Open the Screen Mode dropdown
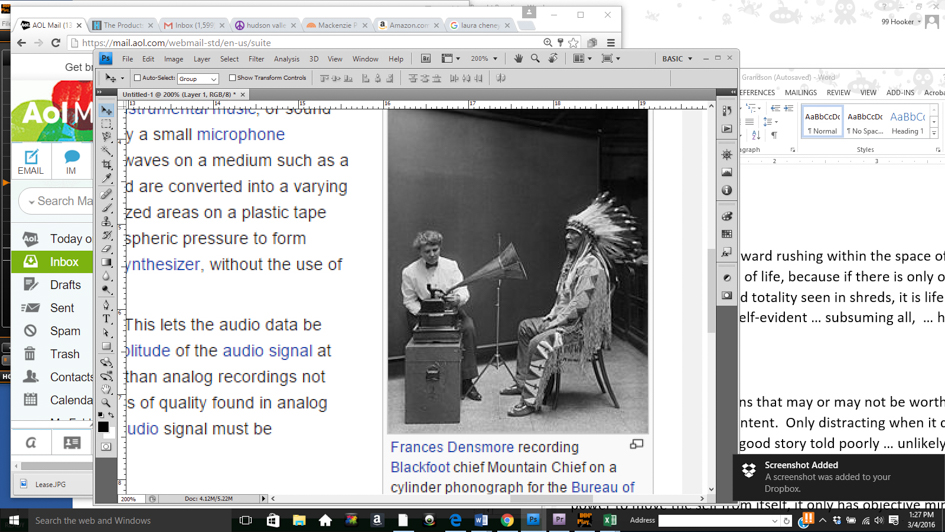Image resolution: width=945 pixels, height=532 pixels. (611, 58)
